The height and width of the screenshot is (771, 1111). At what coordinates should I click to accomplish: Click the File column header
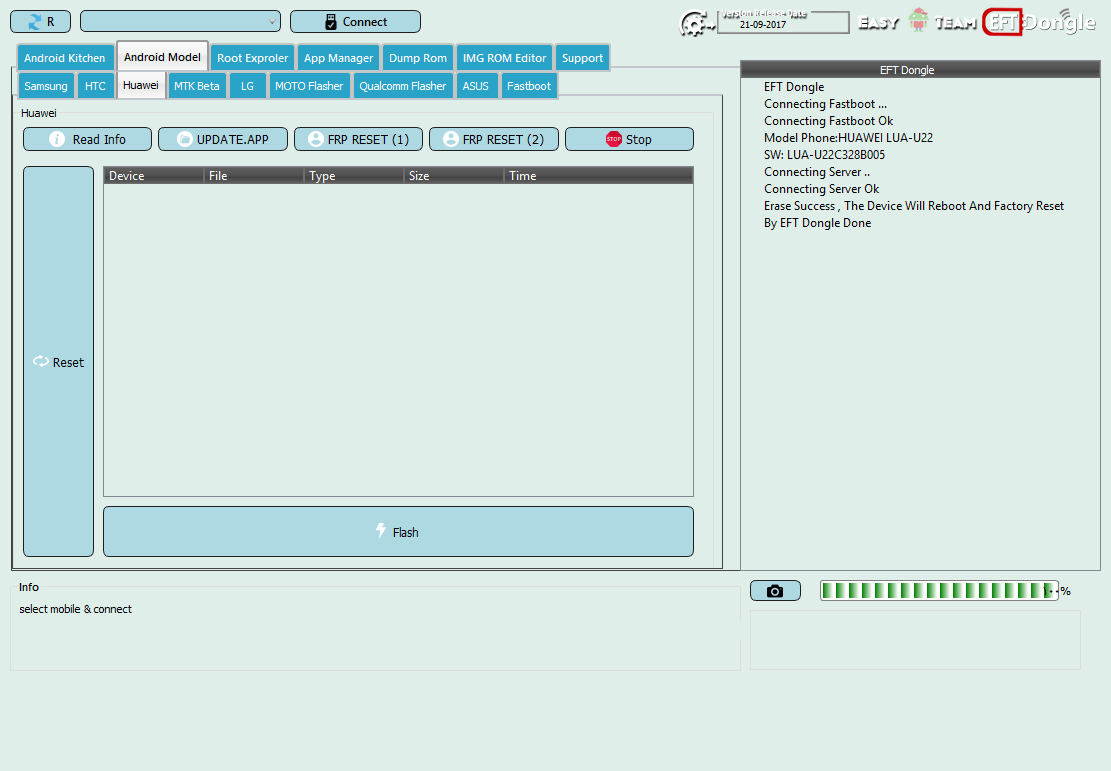[254, 176]
